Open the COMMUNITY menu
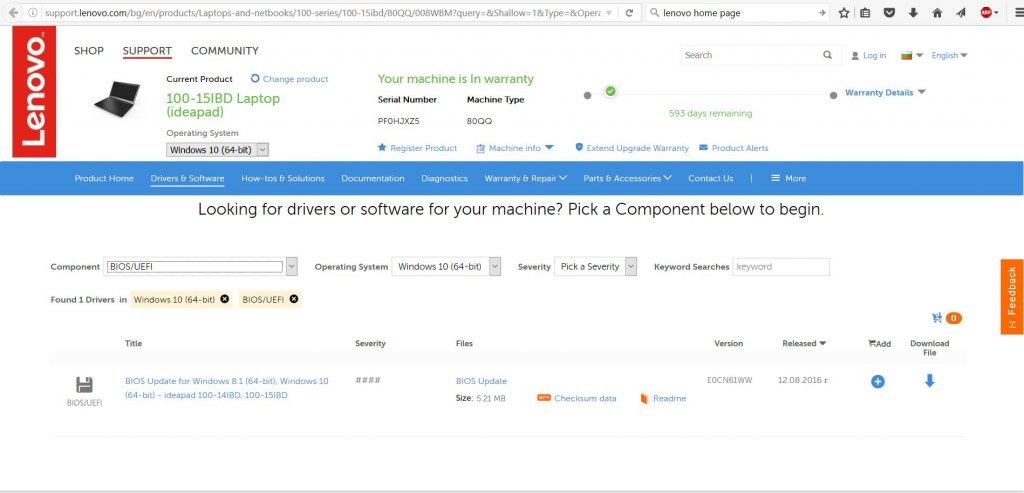This screenshot has height=493, width=1024. [x=225, y=51]
